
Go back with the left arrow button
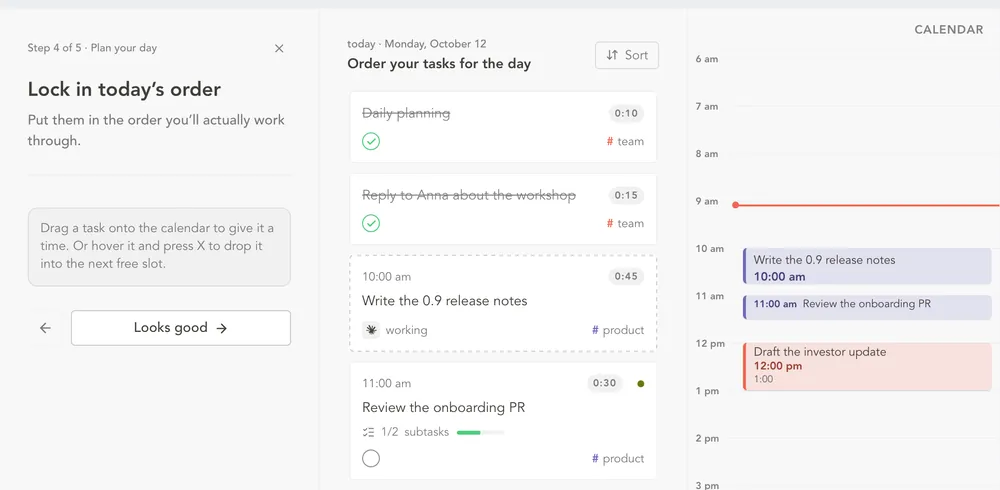pos(45,328)
